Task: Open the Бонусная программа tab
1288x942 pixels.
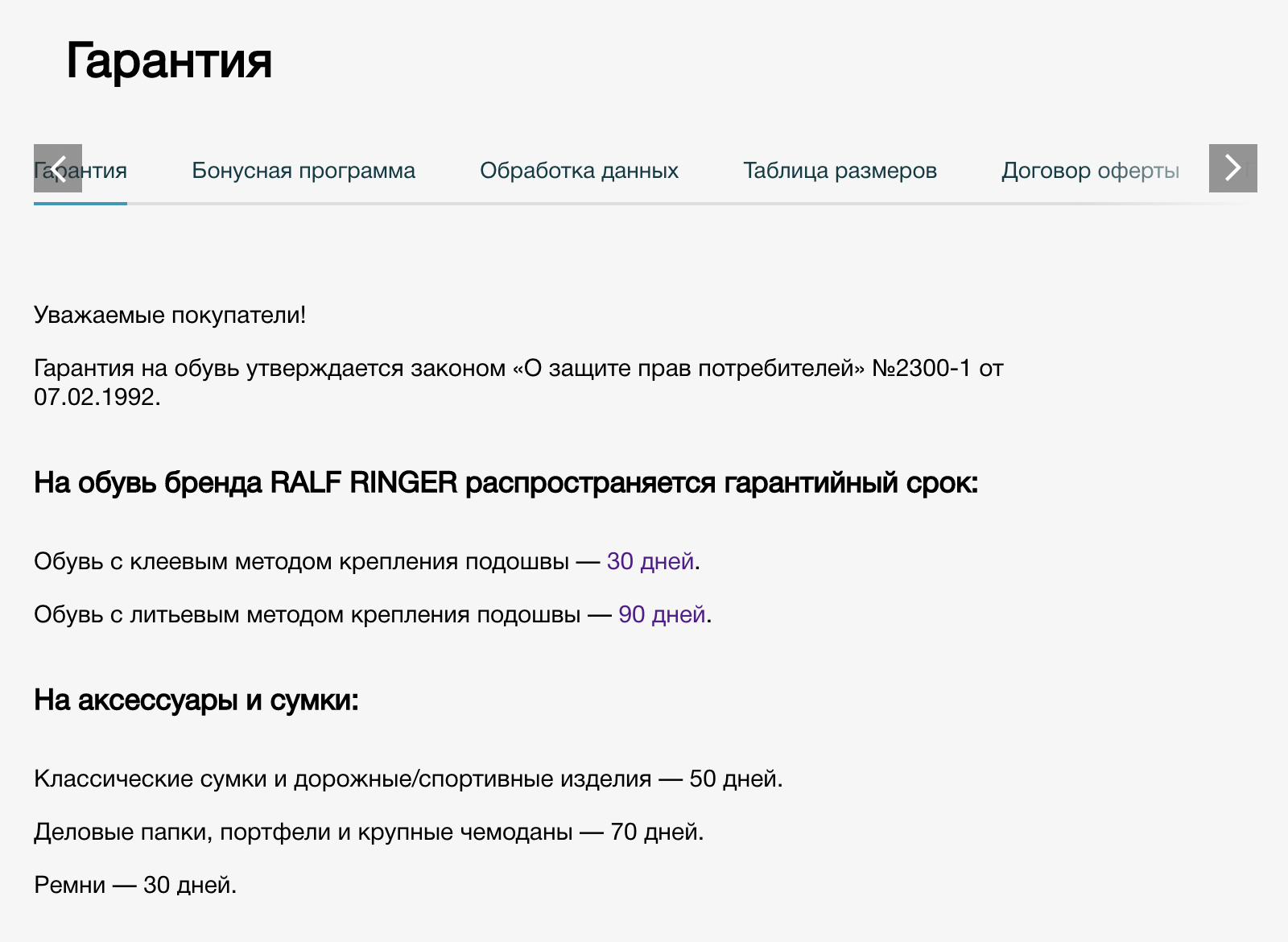Action: pos(303,171)
